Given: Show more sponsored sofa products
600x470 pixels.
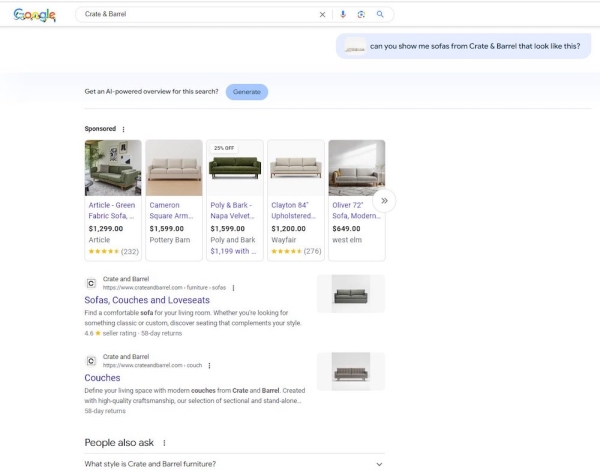Looking at the screenshot, I should coord(384,201).
